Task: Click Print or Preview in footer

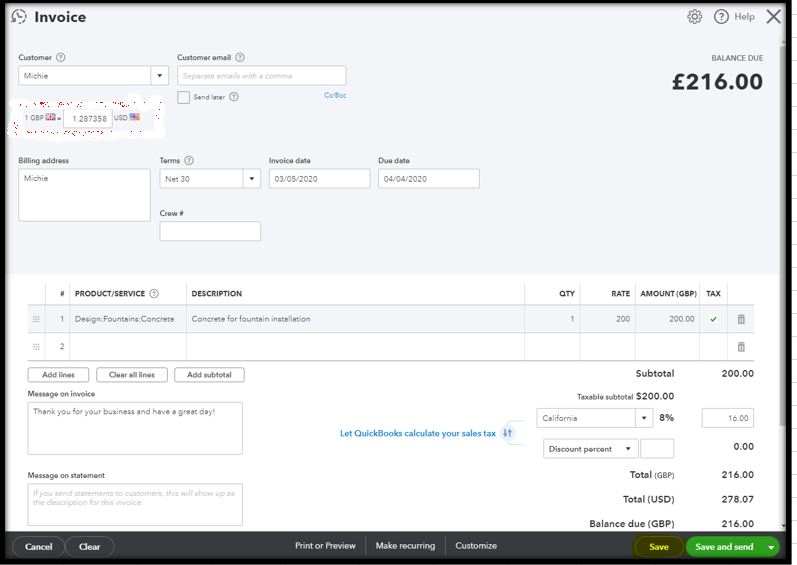Action: [325, 546]
